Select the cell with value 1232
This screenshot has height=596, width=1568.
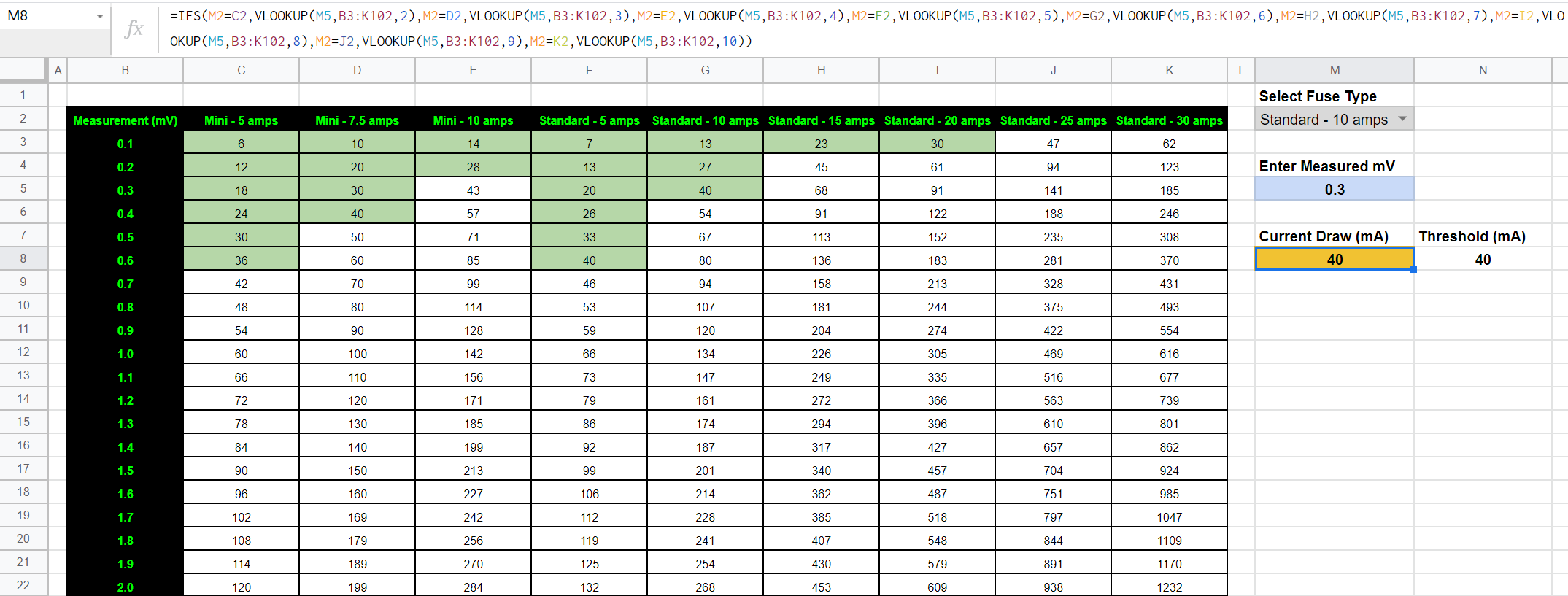[1169, 587]
